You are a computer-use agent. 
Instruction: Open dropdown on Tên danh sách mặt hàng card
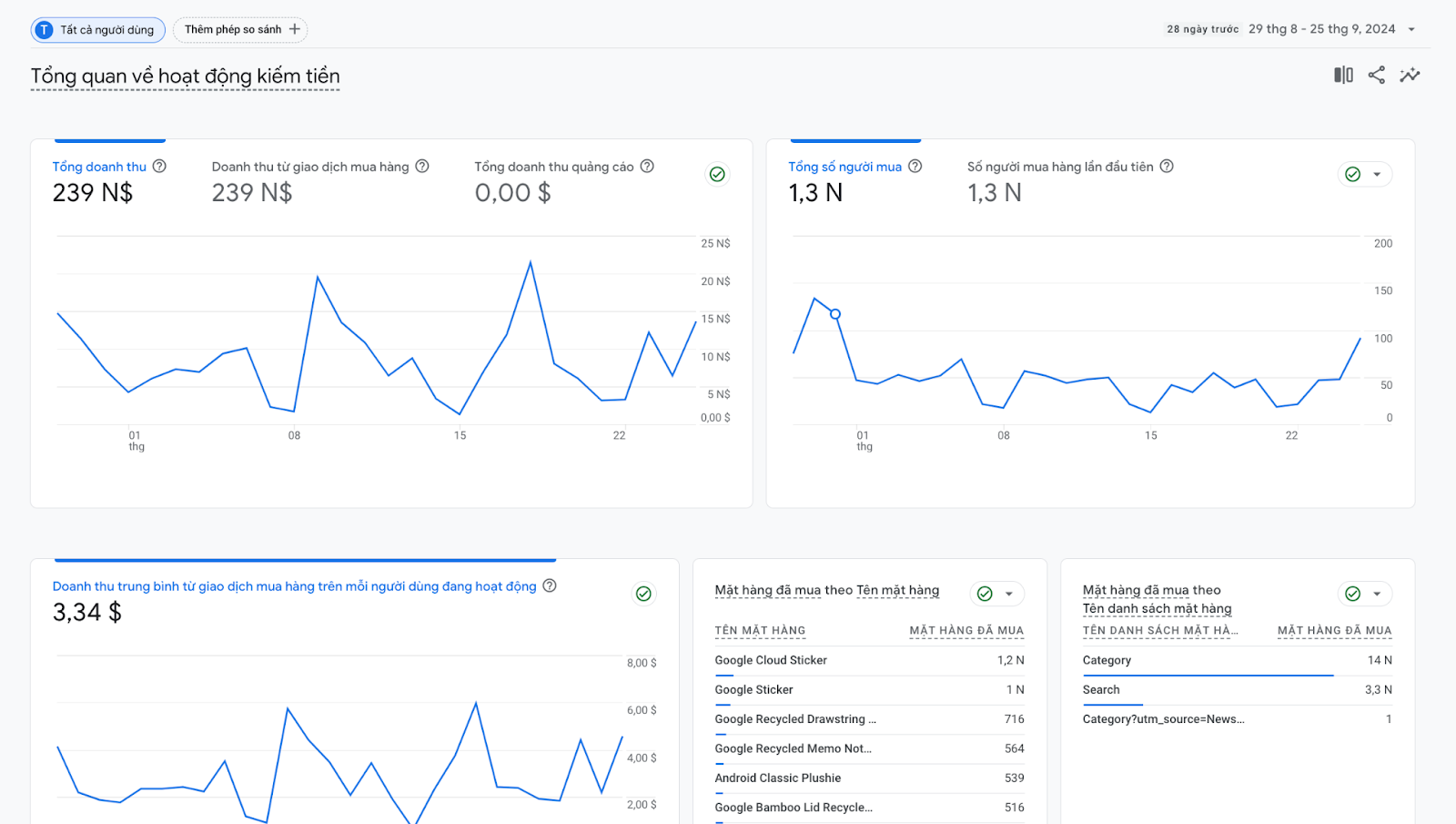click(1365, 594)
